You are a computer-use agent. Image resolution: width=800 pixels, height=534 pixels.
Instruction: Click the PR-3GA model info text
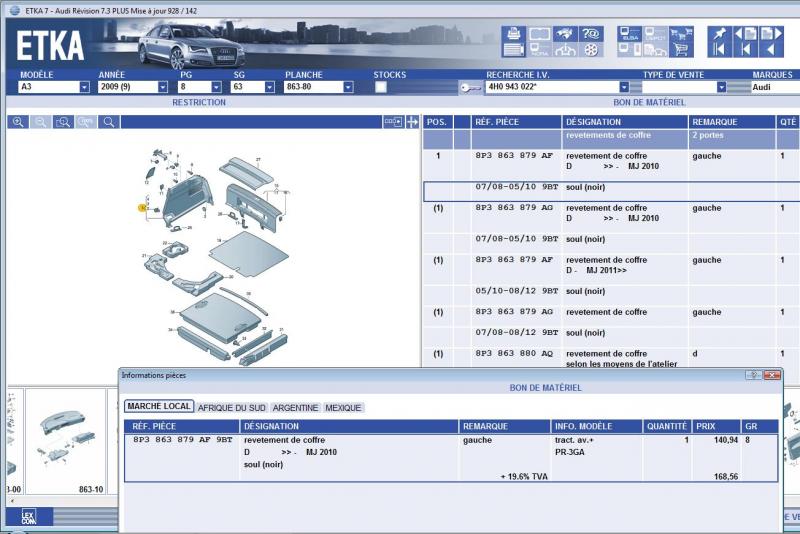pos(569,452)
